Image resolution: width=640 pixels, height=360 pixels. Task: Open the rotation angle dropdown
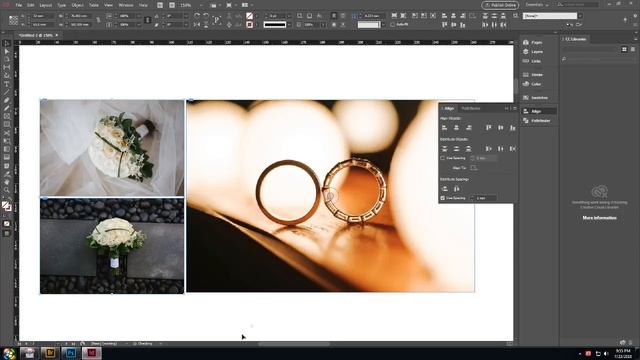point(186,16)
